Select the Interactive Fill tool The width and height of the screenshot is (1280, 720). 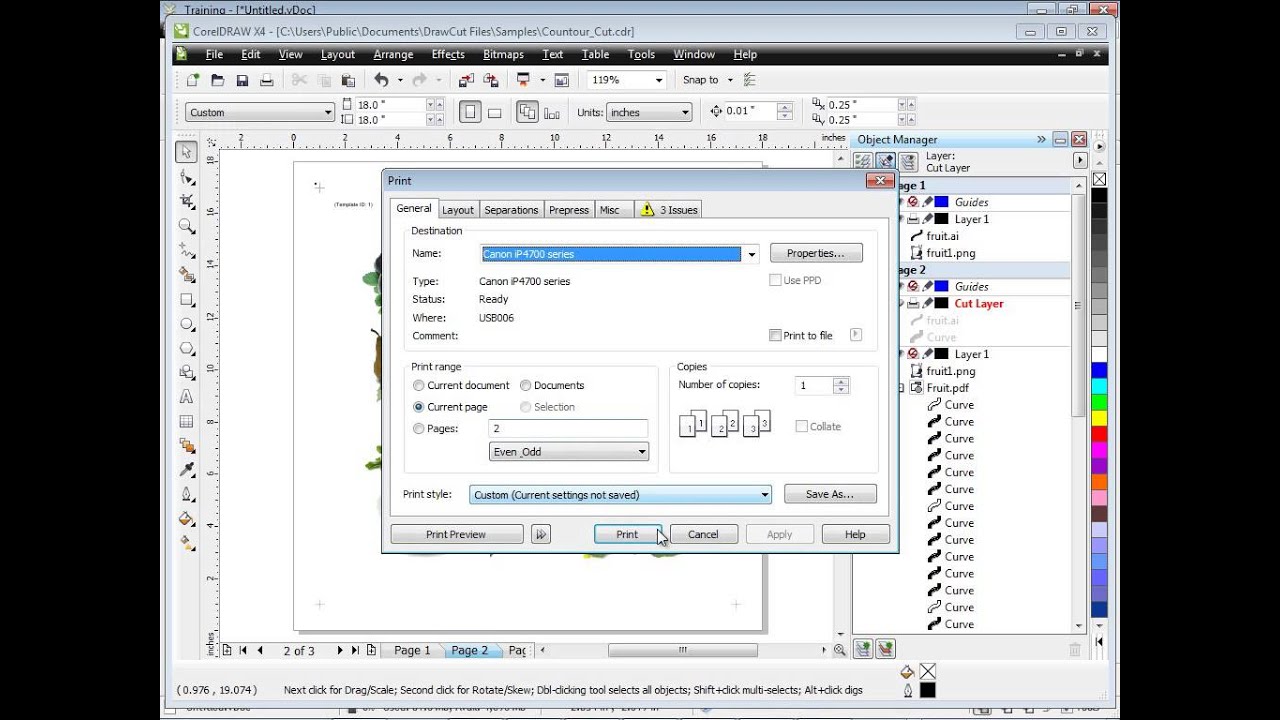pyautogui.click(x=186, y=543)
